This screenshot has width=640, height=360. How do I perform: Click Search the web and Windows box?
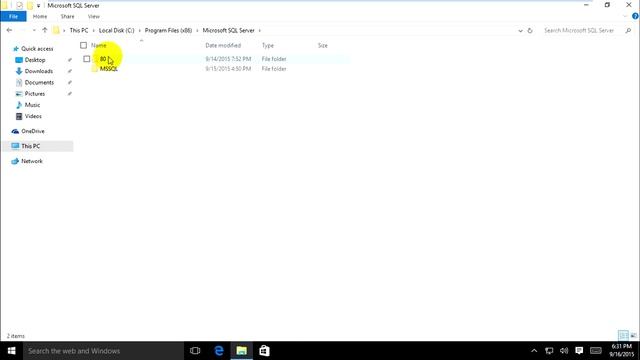103,351
